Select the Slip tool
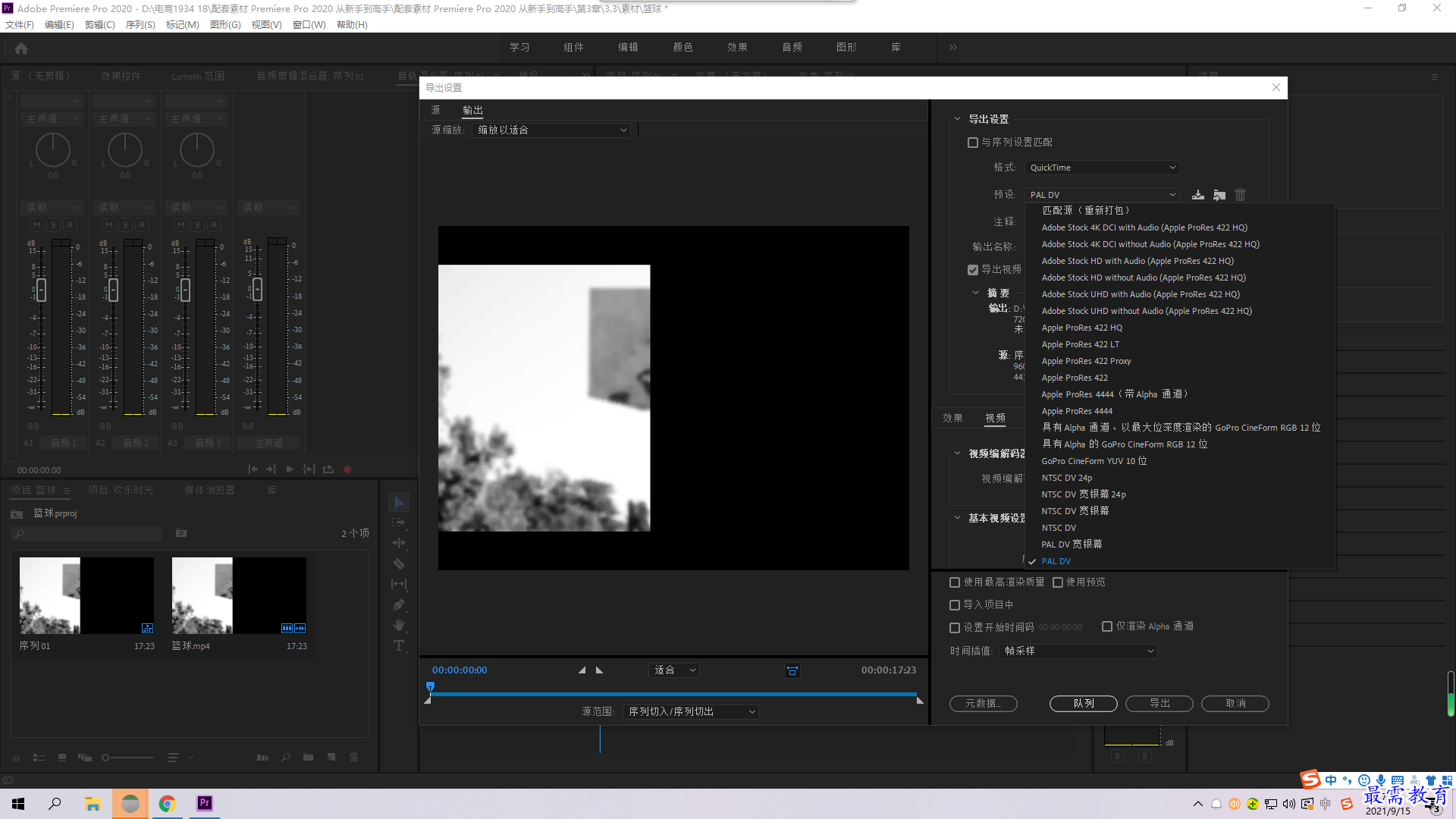Image resolution: width=1456 pixels, height=819 pixels. pyautogui.click(x=399, y=584)
